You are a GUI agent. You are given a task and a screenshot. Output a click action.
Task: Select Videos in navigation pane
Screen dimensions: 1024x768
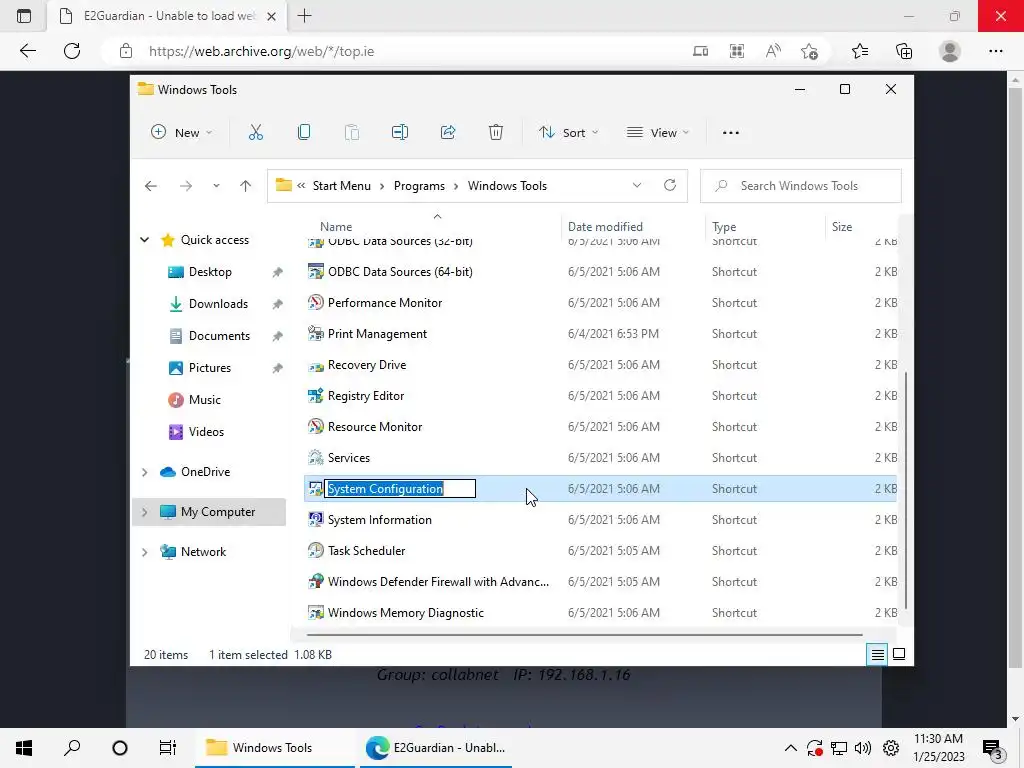click(206, 432)
